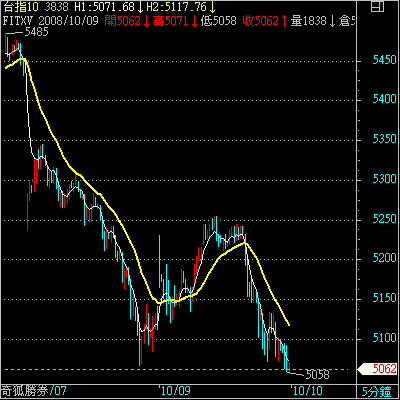Click the 2008/10/09 date readout
Screen dimensions: 400x400
(68, 21)
